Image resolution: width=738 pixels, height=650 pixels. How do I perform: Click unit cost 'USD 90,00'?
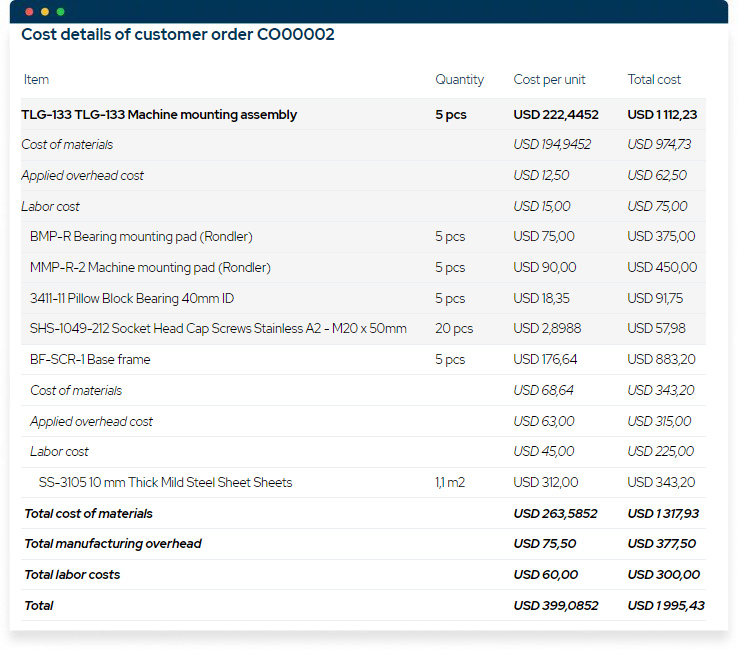[545, 267]
